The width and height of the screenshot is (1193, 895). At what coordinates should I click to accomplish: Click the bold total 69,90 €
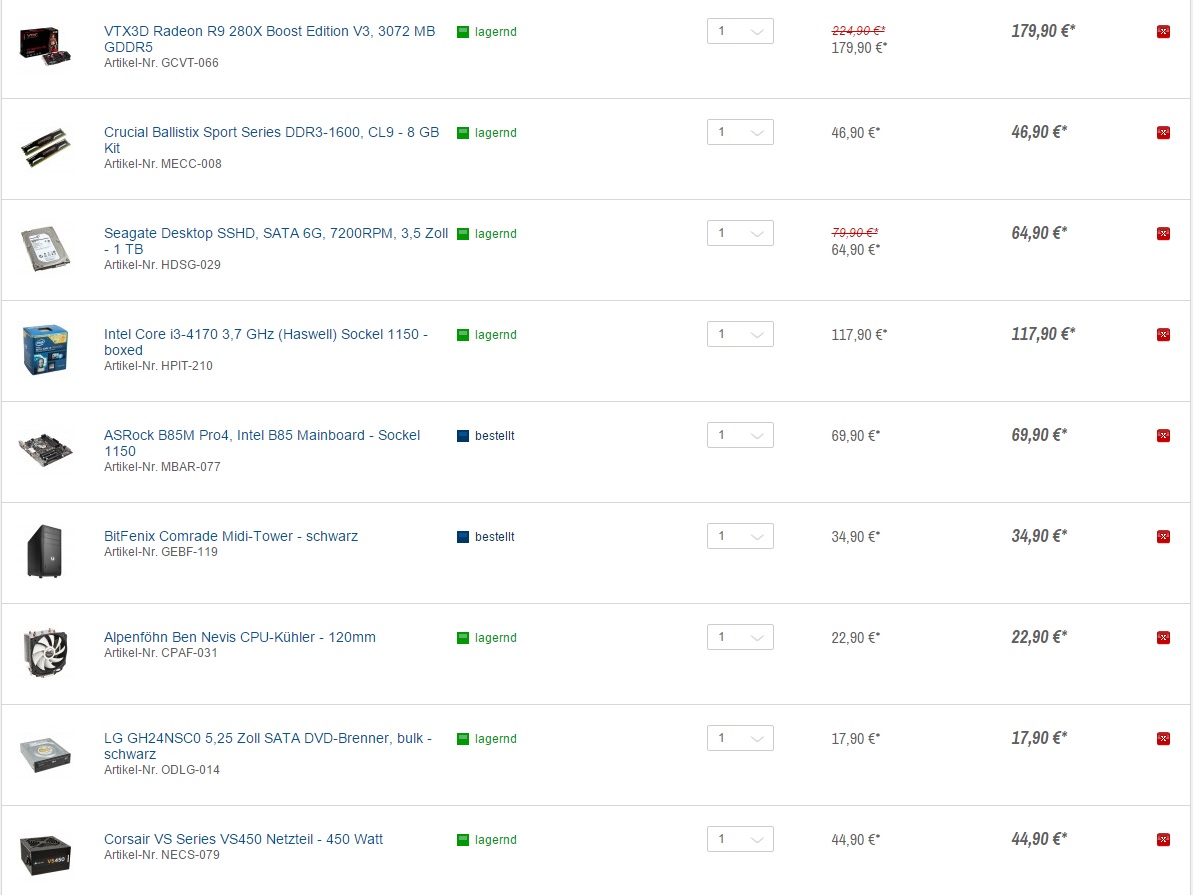coord(1039,435)
